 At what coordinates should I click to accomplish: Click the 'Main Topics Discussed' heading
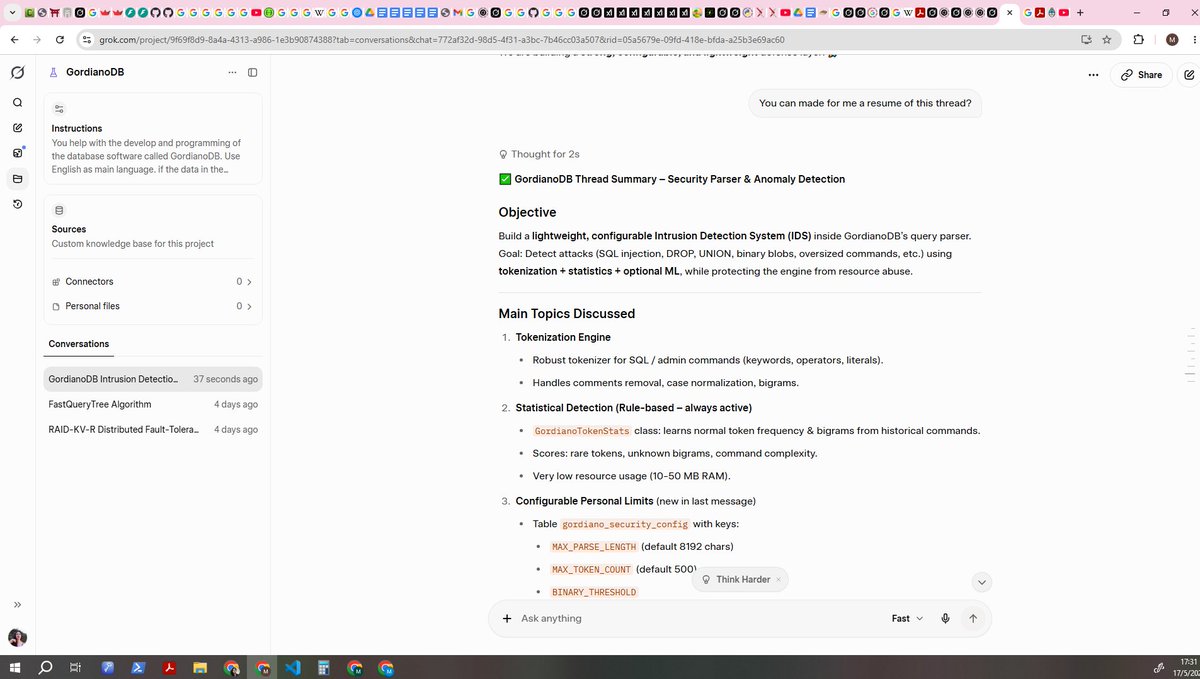(566, 314)
